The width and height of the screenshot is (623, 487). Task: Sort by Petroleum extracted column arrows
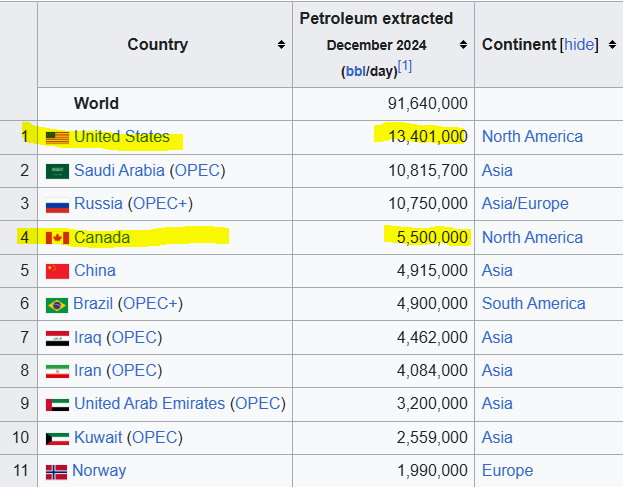click(463, 44)
